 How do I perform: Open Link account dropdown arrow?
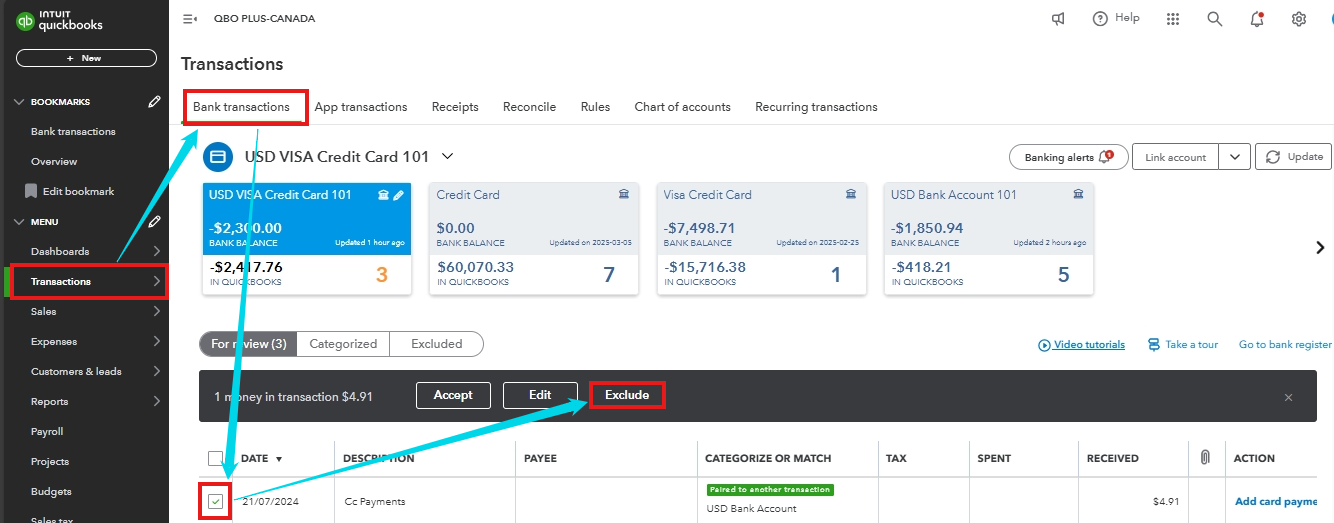1236,157
